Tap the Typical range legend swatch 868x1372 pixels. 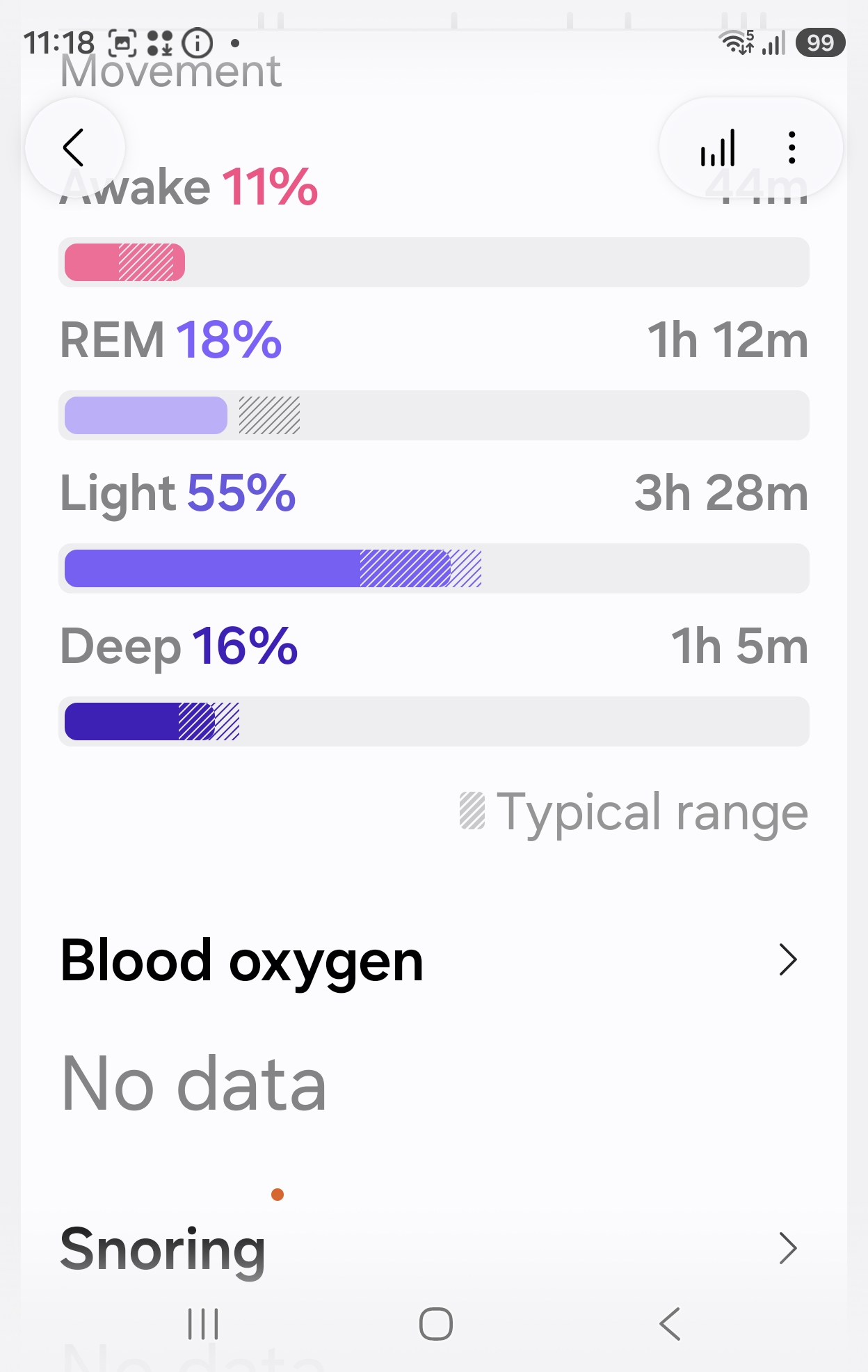point(472,811)
